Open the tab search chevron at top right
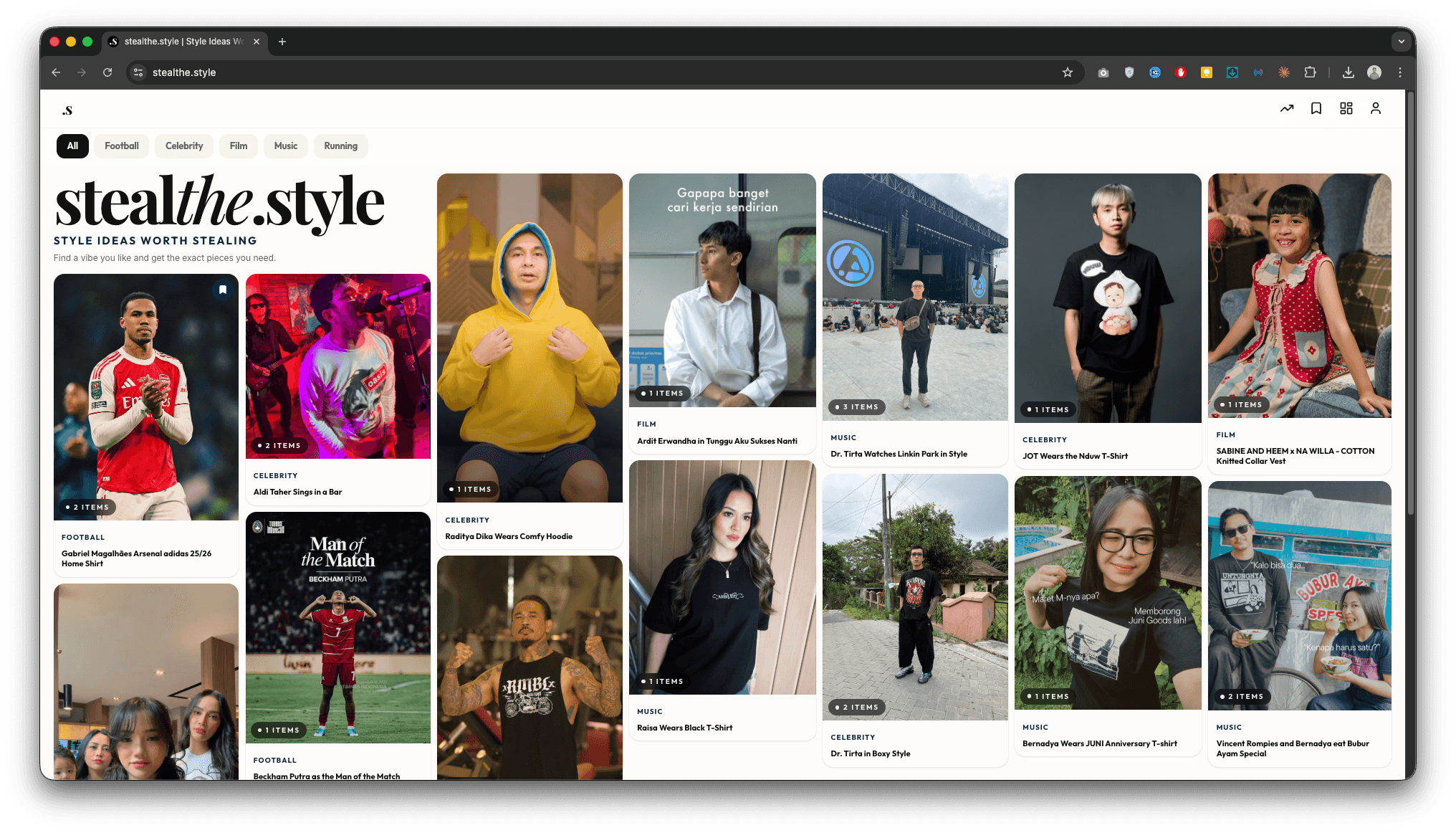The width and height of the screenshot is (1456, 833). (x=1402, y=42)
